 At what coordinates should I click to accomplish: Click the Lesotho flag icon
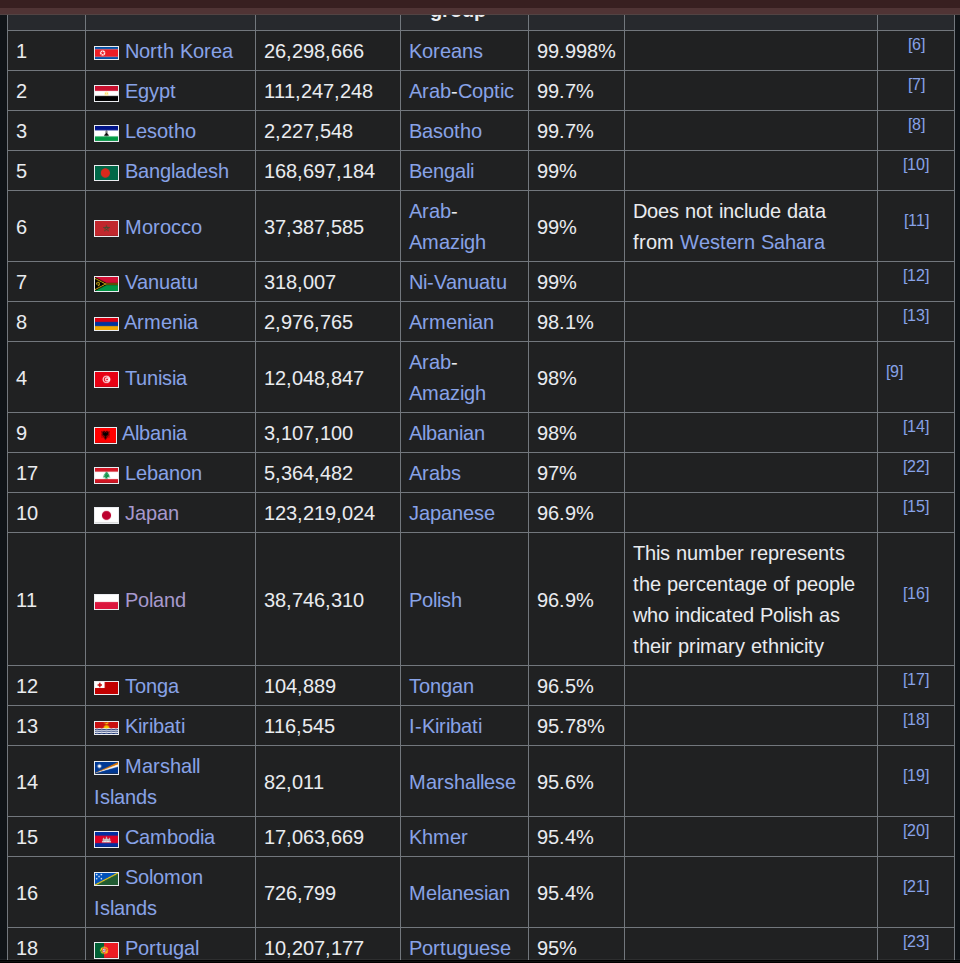coord(106,133)
